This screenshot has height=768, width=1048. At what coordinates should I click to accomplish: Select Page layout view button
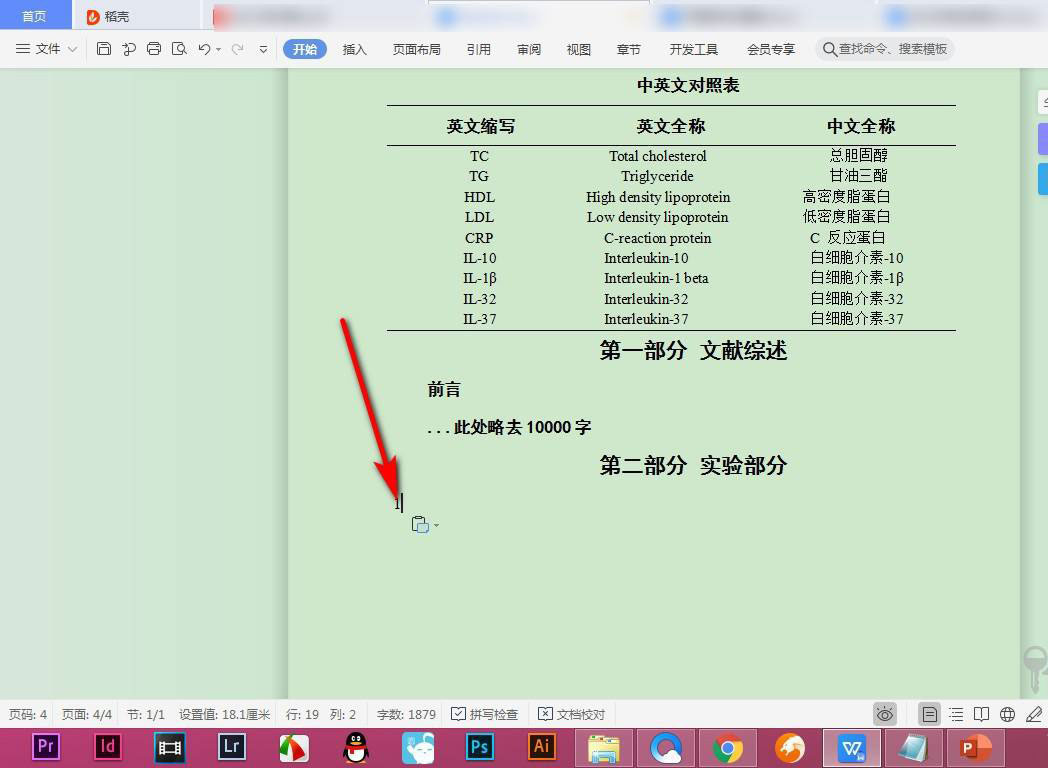coord(930,714)
